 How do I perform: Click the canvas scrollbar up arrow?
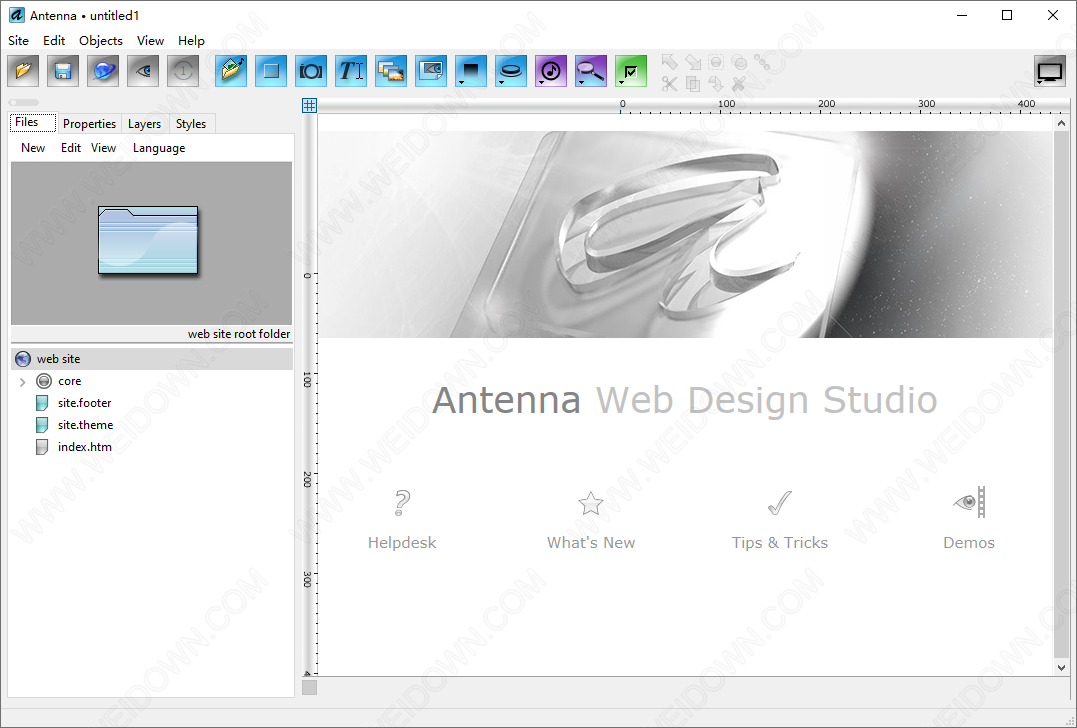[1061, 123]
